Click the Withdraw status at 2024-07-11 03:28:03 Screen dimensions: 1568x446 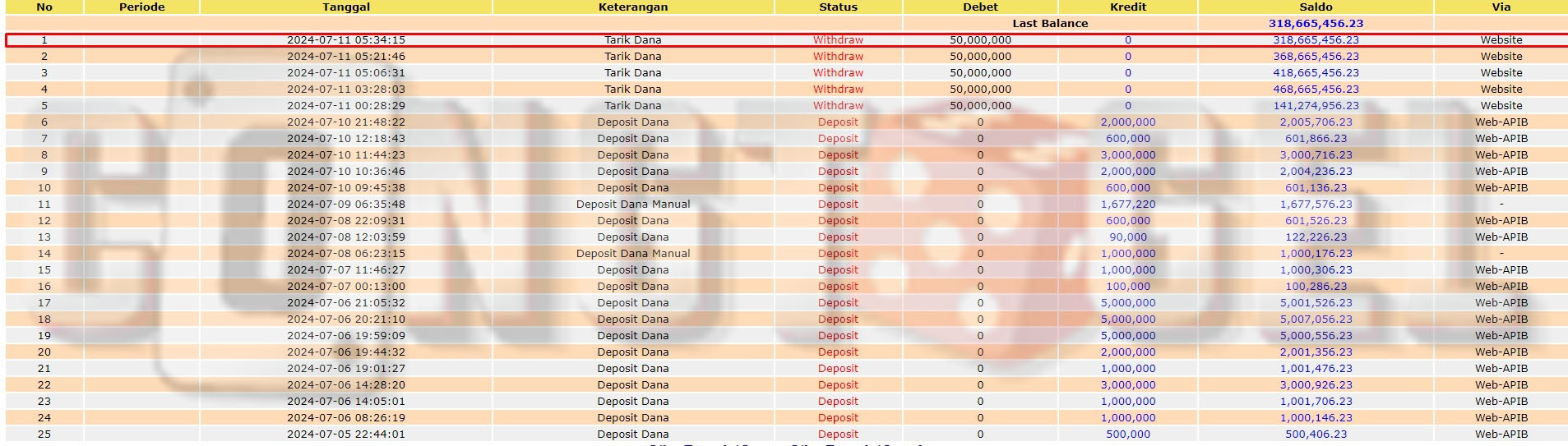click(x=838, y=90)
